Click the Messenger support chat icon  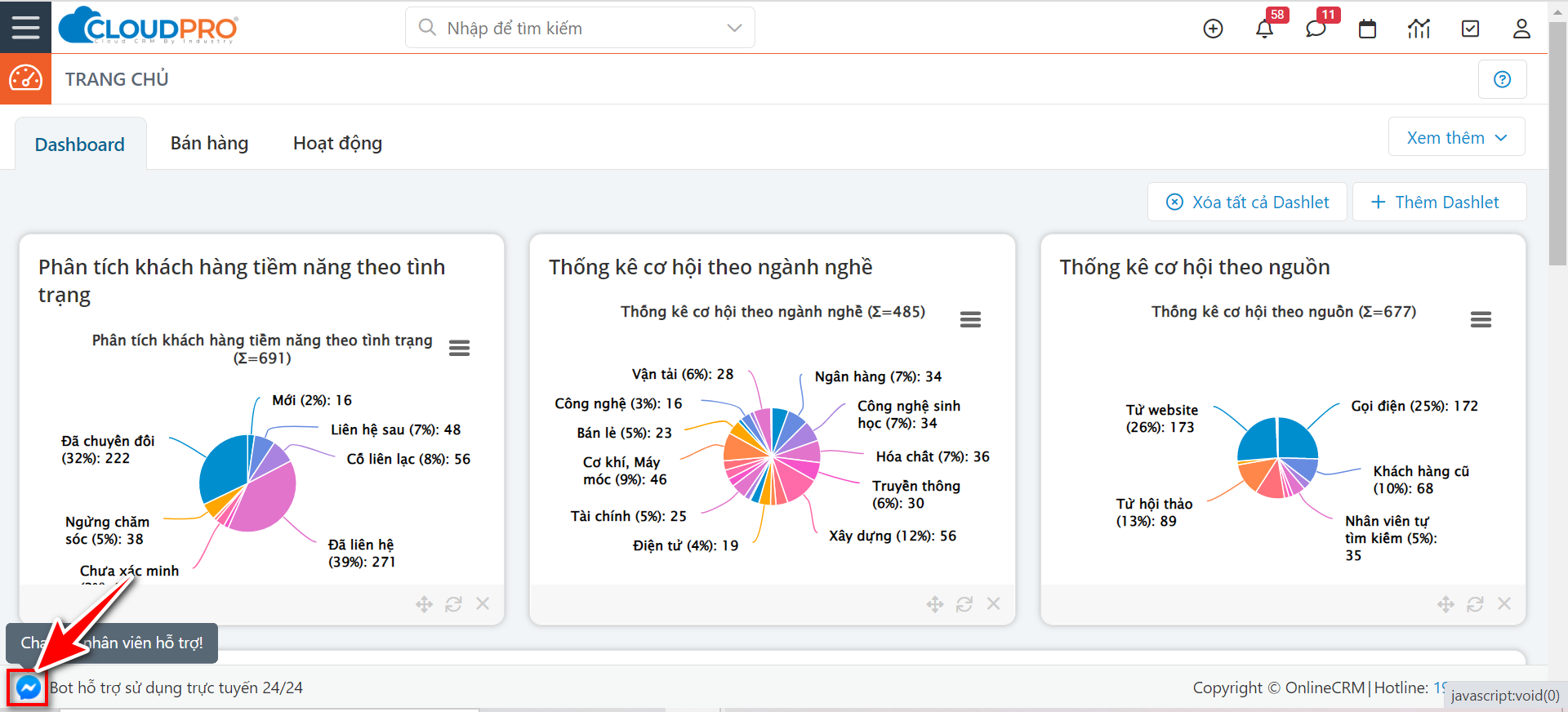(x=28, y=688)
